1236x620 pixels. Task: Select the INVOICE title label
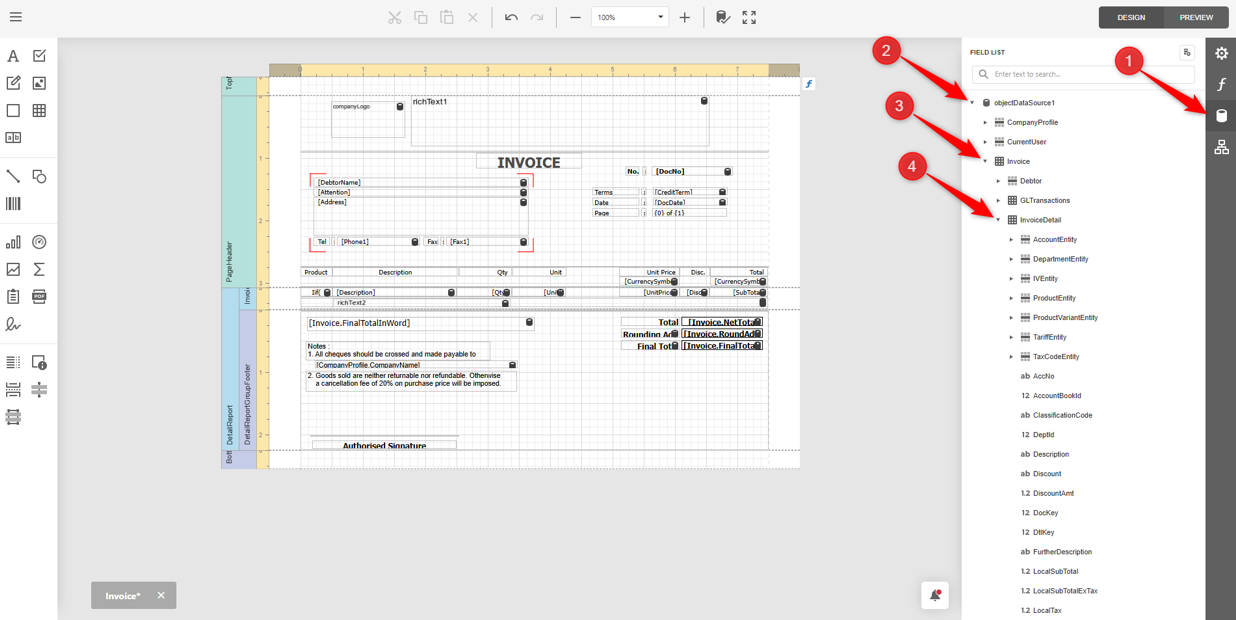coord(529,162)
